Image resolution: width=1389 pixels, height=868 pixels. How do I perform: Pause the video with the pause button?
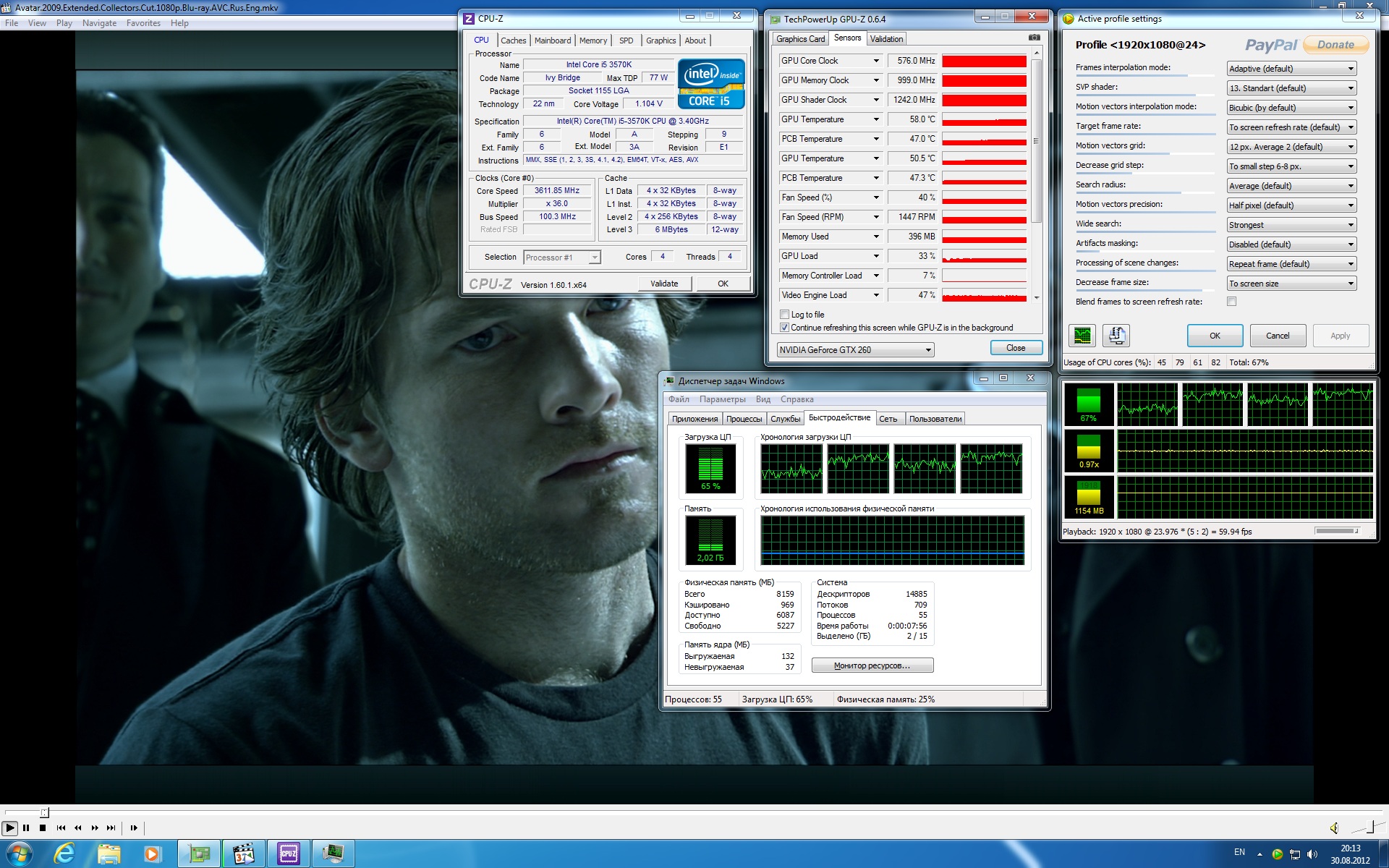click(x=26, y=827)
